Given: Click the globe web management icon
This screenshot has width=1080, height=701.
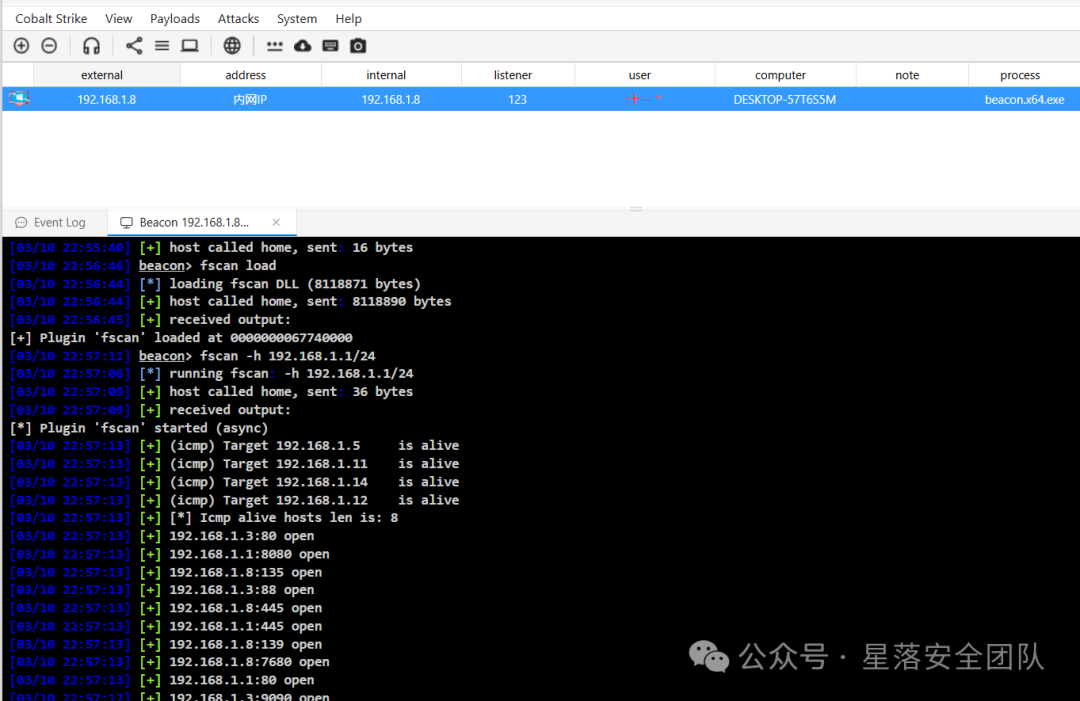Looking at the screenshot, I should click(x=232, y=45).
